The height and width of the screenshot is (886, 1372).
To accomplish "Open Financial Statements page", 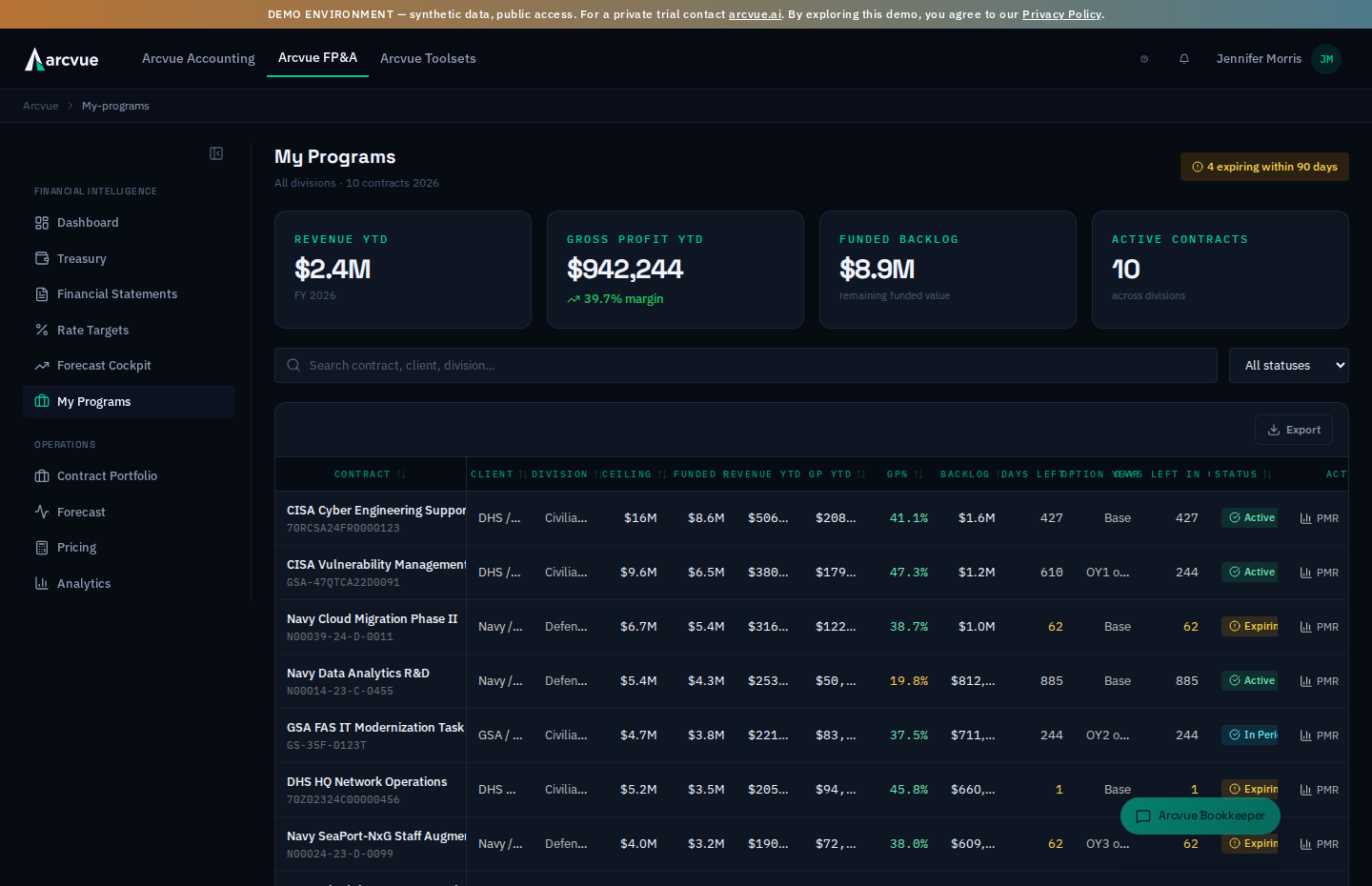I will pyautogui.click(x=129, y=294).
